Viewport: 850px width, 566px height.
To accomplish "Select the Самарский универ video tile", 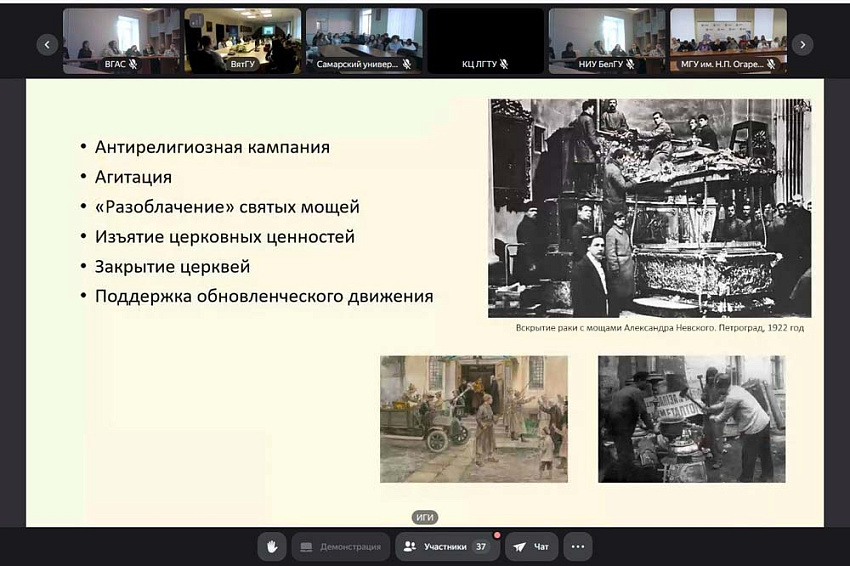I will [x=364, y=38].
